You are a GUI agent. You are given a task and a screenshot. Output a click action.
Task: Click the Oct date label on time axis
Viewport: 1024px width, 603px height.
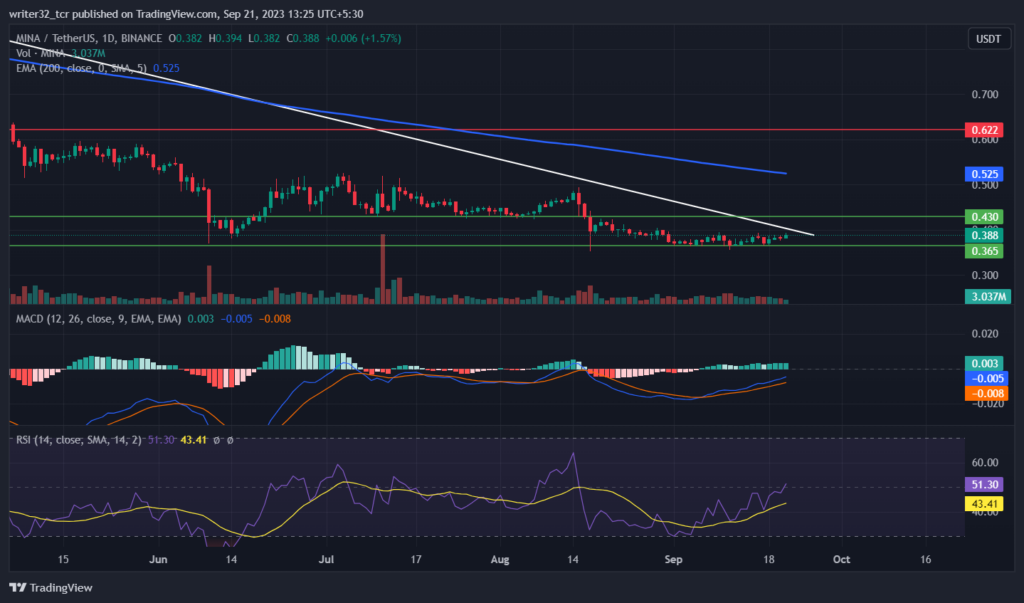tap(841, 559)
